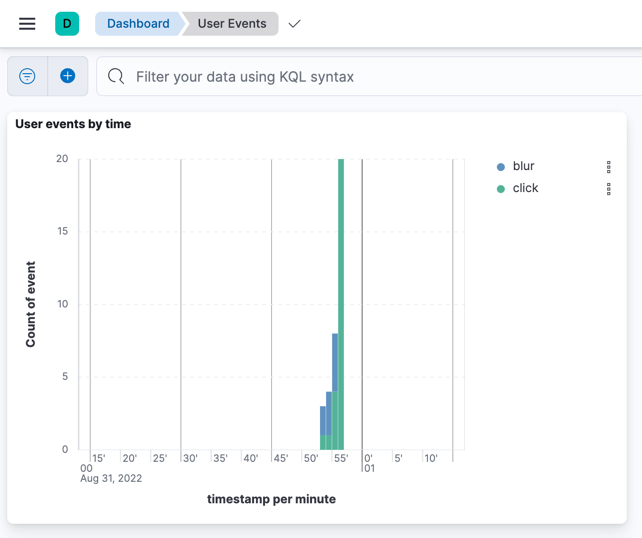Toggle the click series in legend
Viewport: 642px width, 538px height.
pyautogui.click(x=525, y=188)
